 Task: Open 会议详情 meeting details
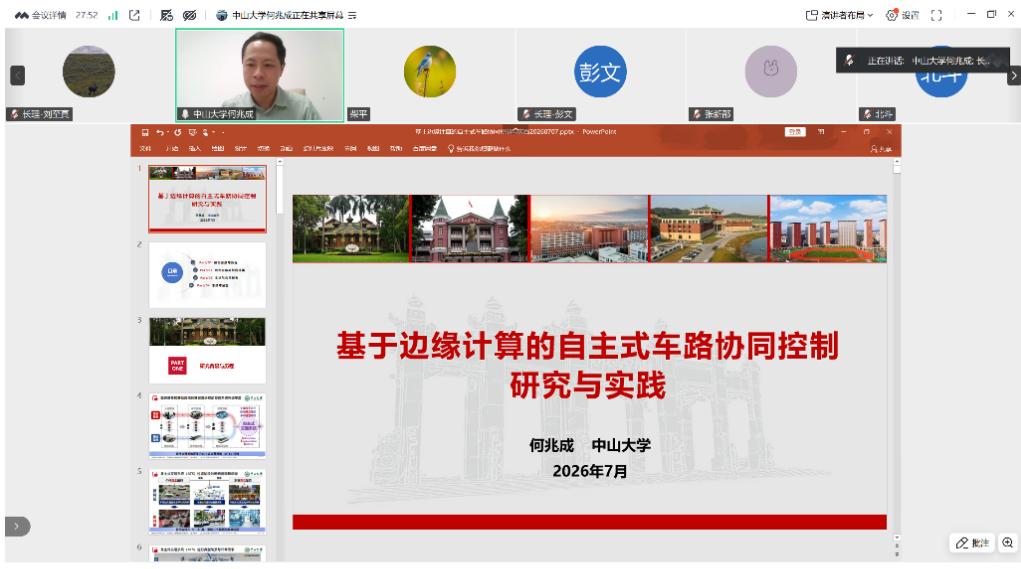[40, 15]
